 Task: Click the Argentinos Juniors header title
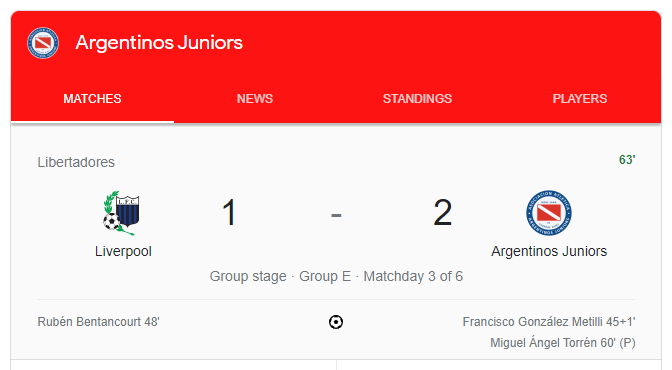159,43
